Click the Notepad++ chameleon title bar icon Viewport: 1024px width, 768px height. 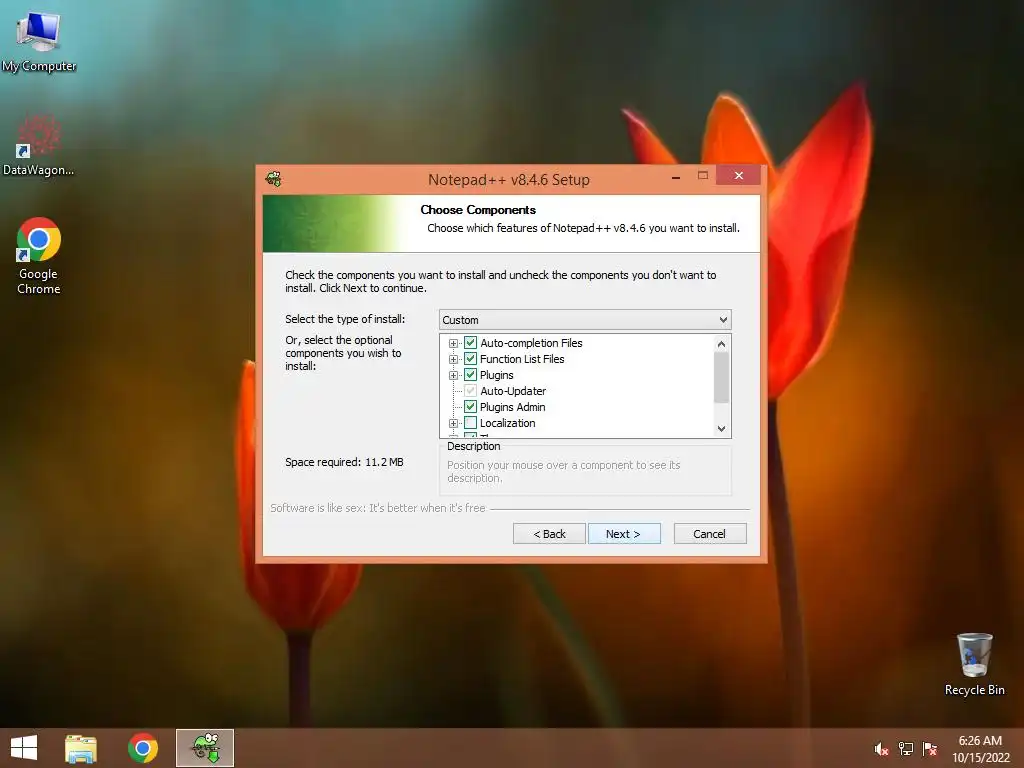(274, 179)
